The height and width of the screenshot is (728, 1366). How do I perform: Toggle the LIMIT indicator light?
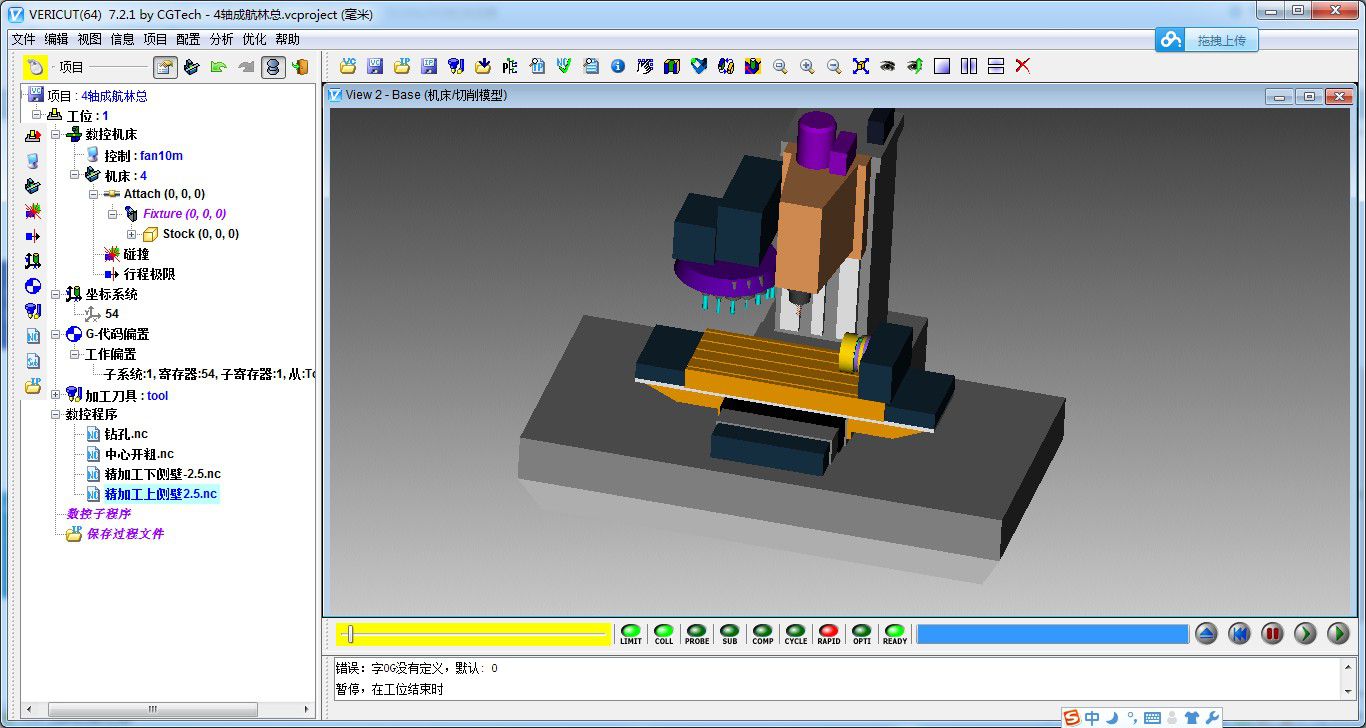(x=631, y=634)
